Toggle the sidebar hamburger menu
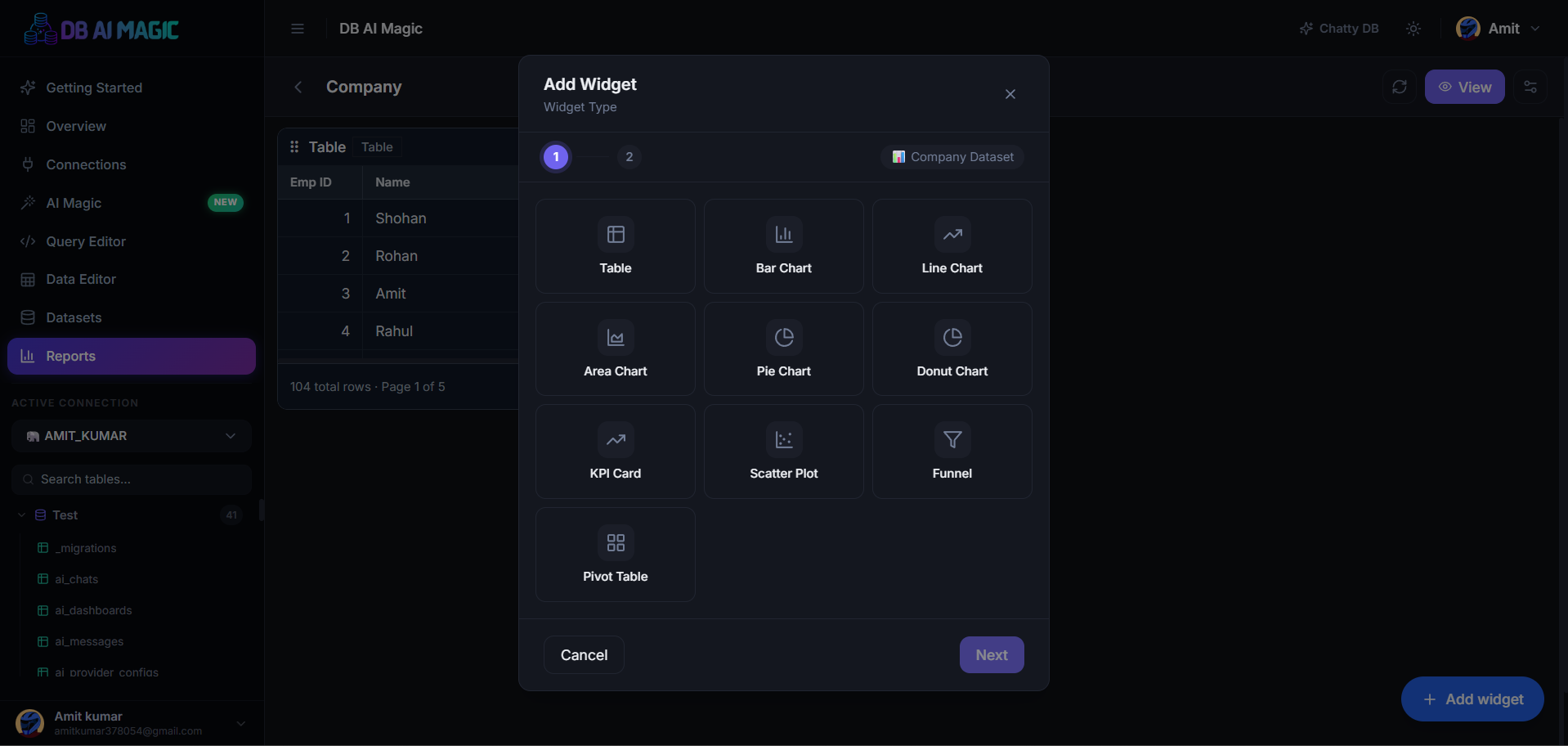 pos(298,29)
